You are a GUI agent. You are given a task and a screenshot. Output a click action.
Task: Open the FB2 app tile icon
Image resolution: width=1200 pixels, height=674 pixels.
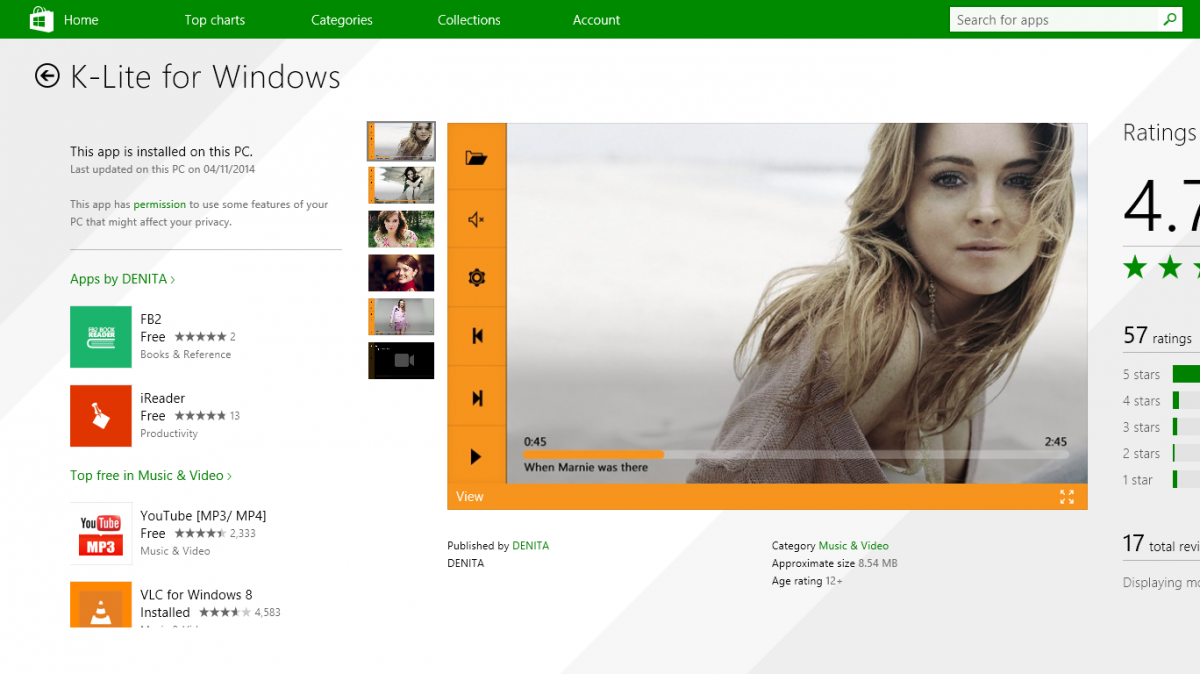(x=101, y=337)
